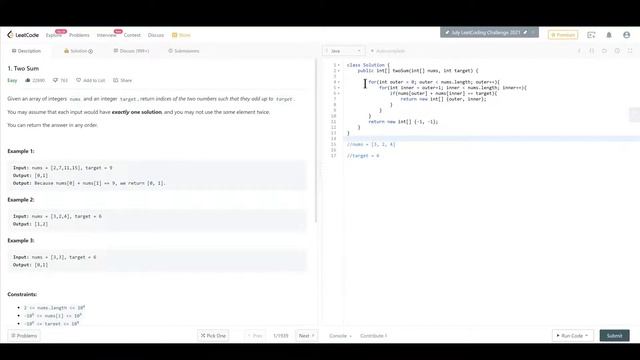Open the Discuss item in top navigation
This screenshot has width=640, height=360.
pos(156,35)
